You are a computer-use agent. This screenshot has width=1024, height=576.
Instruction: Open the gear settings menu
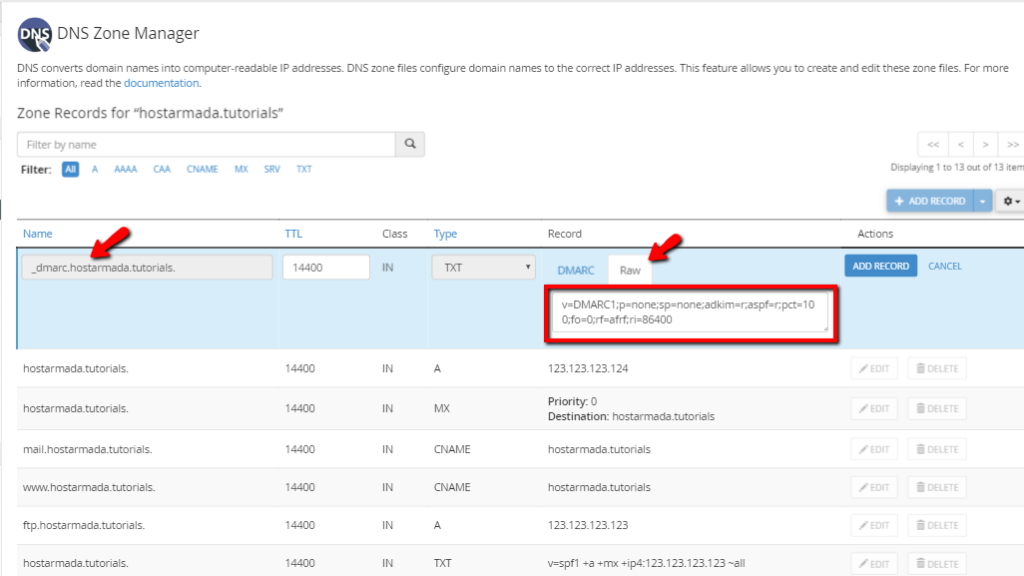coord(1010,201)
